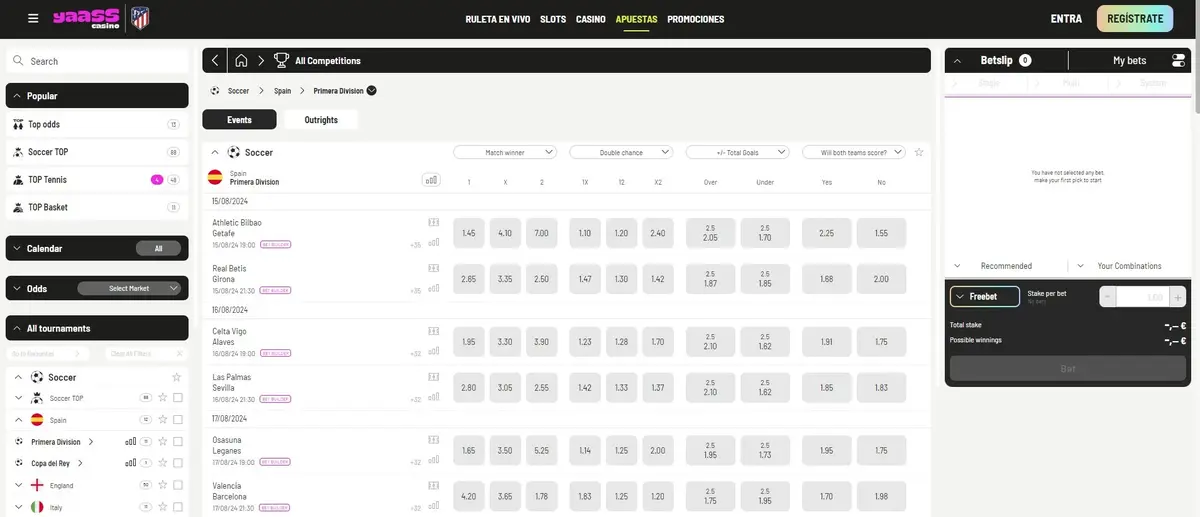
Task: Check the England tournament checkbox
Action: pyautogui.click(x=178, y=485)
